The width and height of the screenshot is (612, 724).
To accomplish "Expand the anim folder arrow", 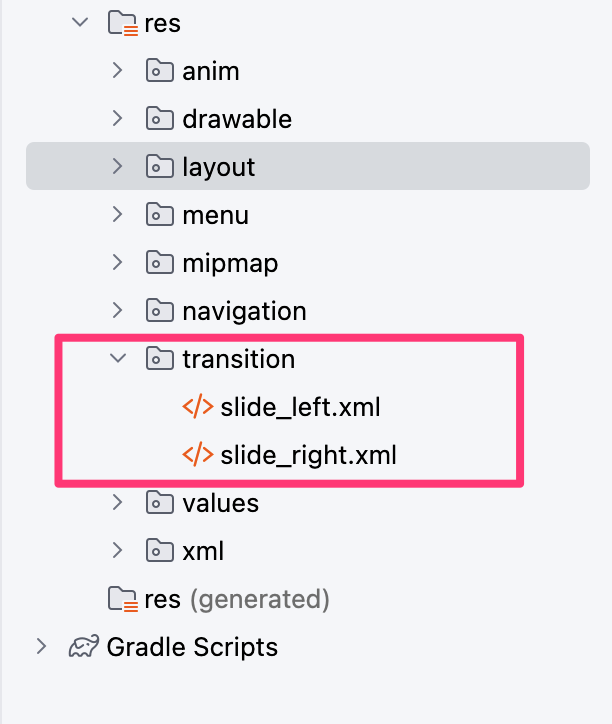I will coord(117,71).
